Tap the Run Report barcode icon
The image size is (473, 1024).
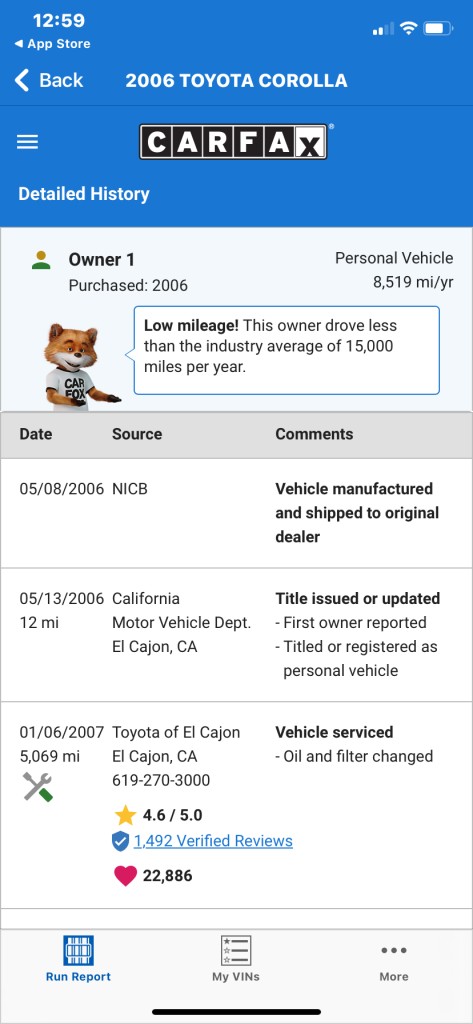click(x=78, y=950)
